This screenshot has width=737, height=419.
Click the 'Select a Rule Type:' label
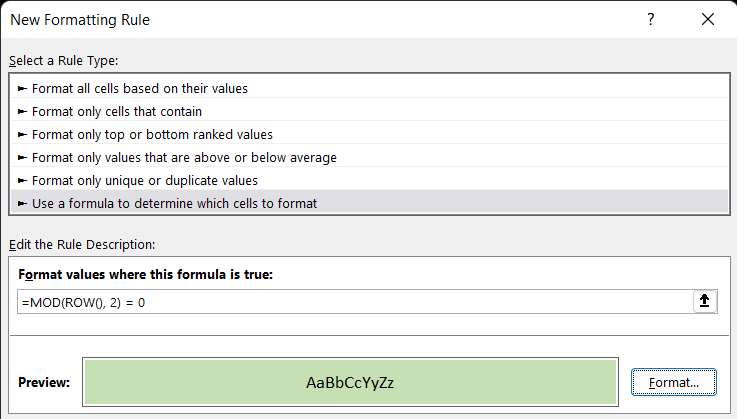point(64,61)
